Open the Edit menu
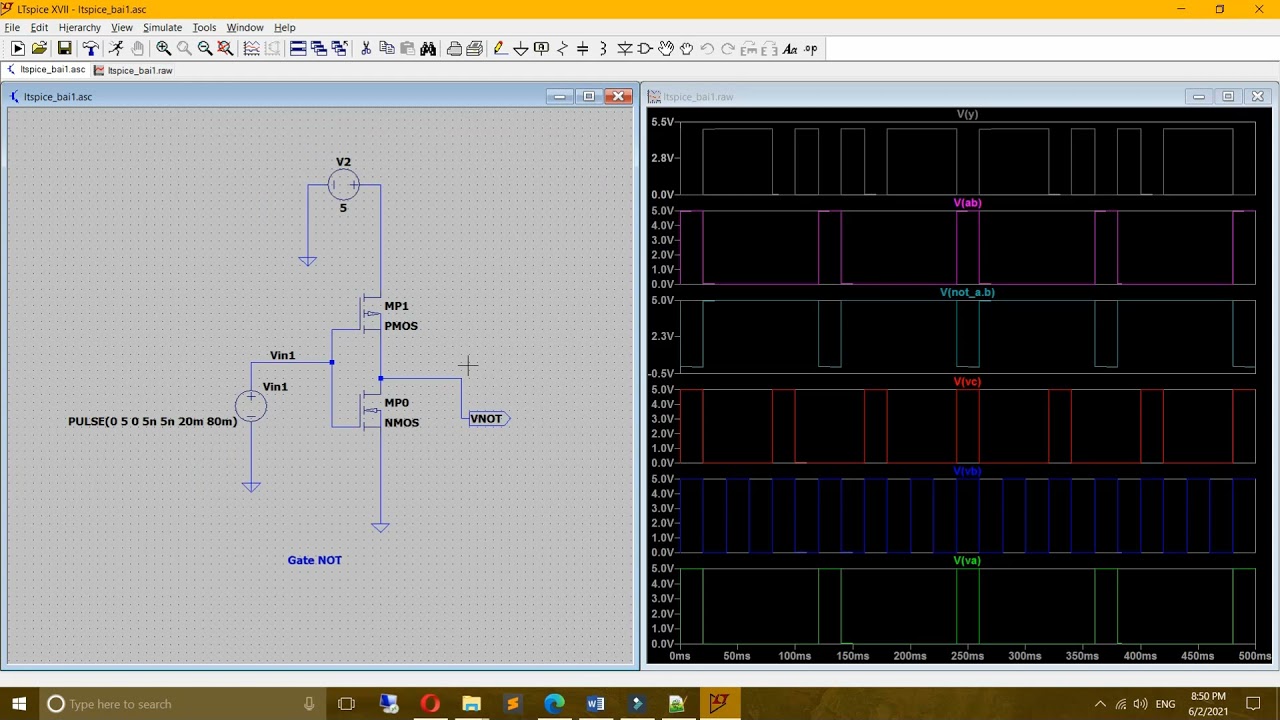Image resolution: width=1280 pixels, height=720 pixels. coord(39,28)
